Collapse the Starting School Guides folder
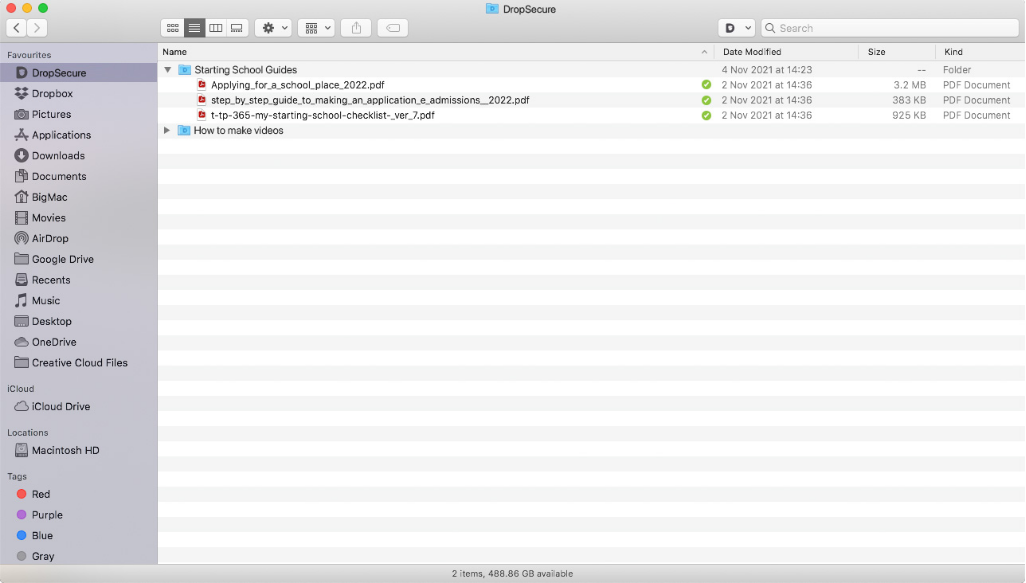 click(x=168, y=69)
